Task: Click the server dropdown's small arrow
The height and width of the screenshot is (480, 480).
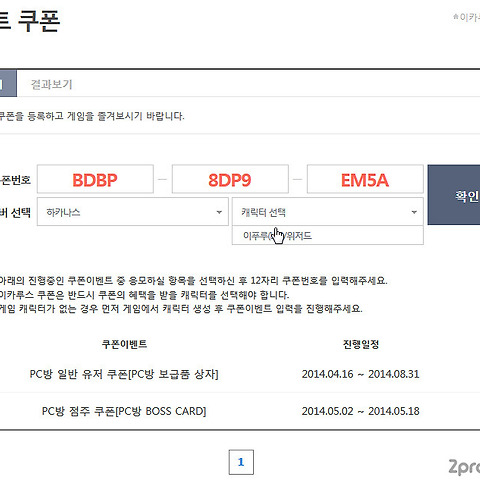Action: (x=219, y=212)
